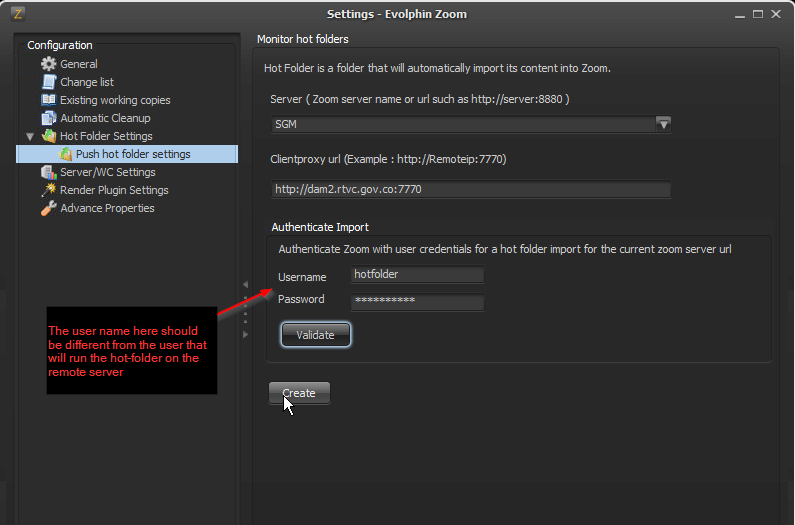
Task: Click the Change list icon
Action: (x=48, y=82)
